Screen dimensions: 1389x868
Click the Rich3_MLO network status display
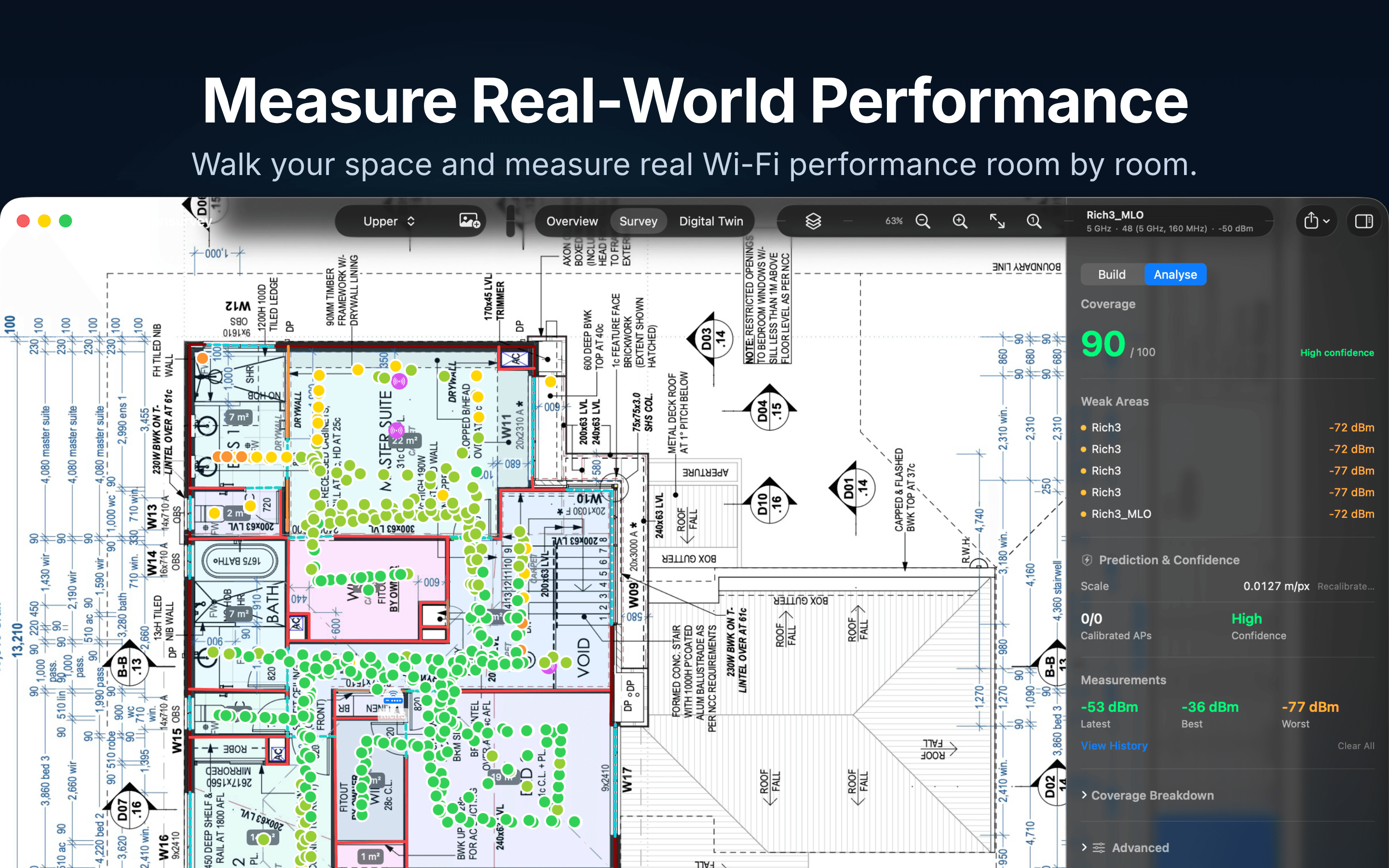[1169, 221]
